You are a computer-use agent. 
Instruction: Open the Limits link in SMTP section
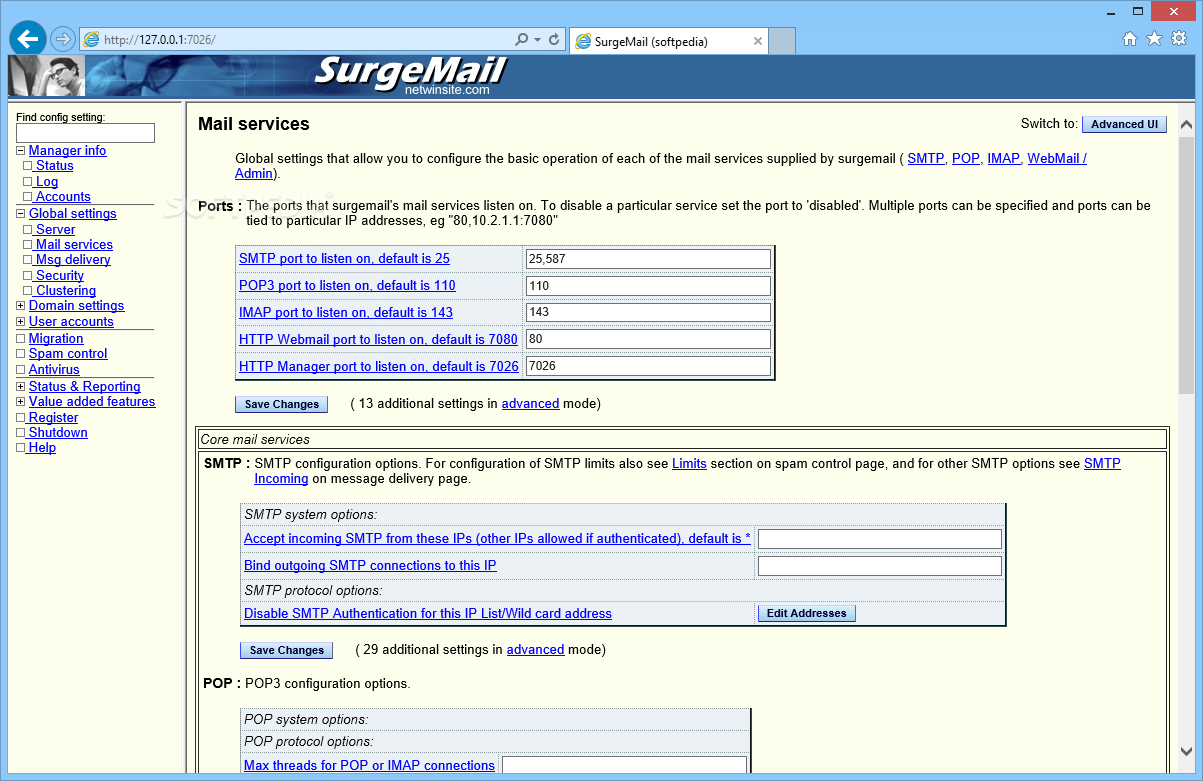[689, 464]
